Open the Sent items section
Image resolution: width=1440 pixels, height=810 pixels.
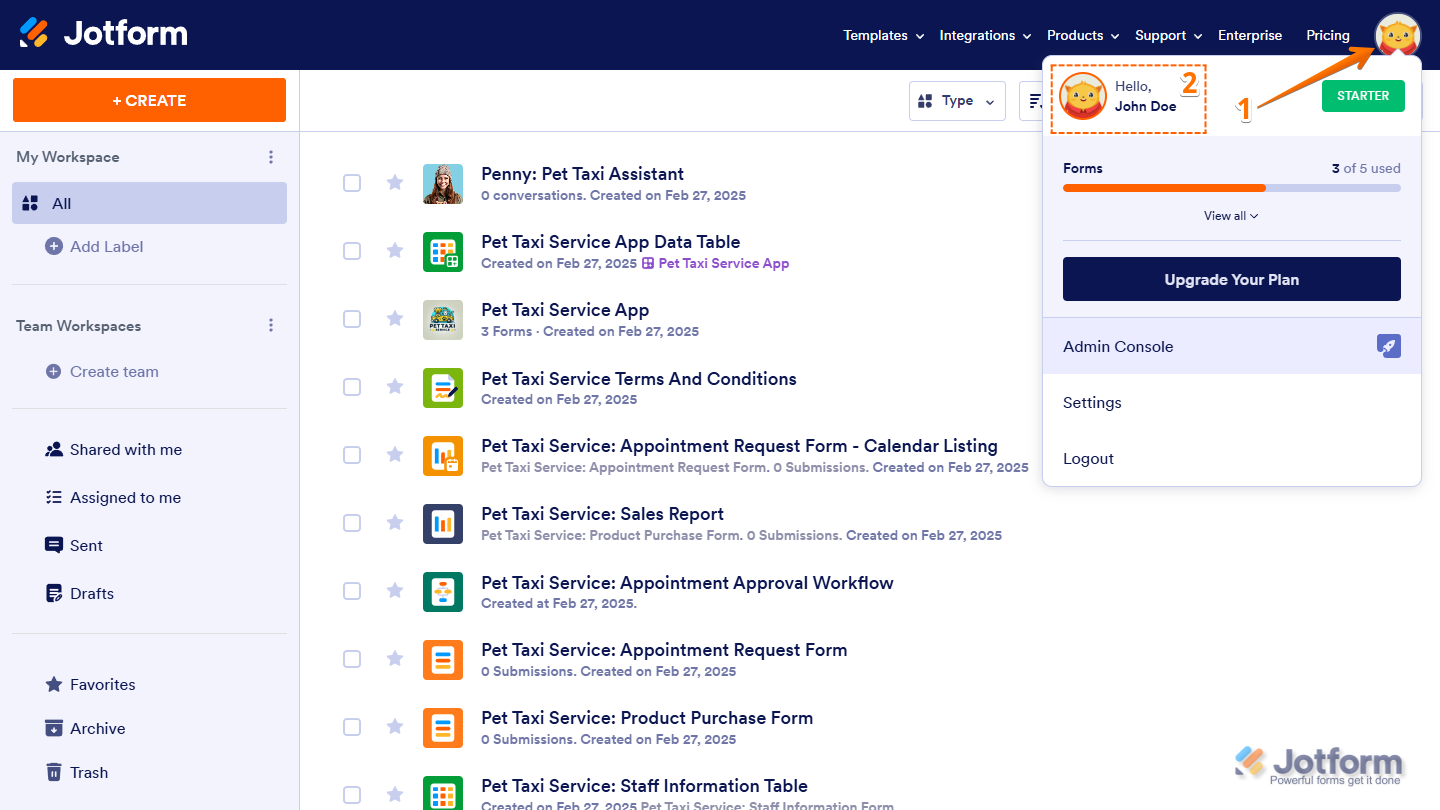click(85, 545)
